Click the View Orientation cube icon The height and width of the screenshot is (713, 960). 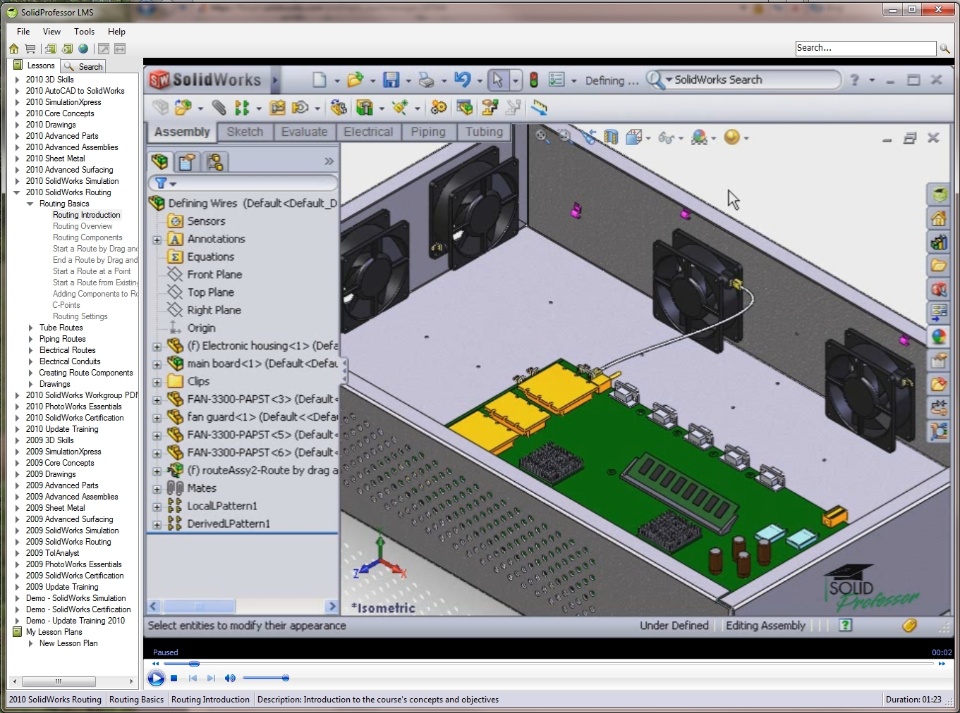634,137
